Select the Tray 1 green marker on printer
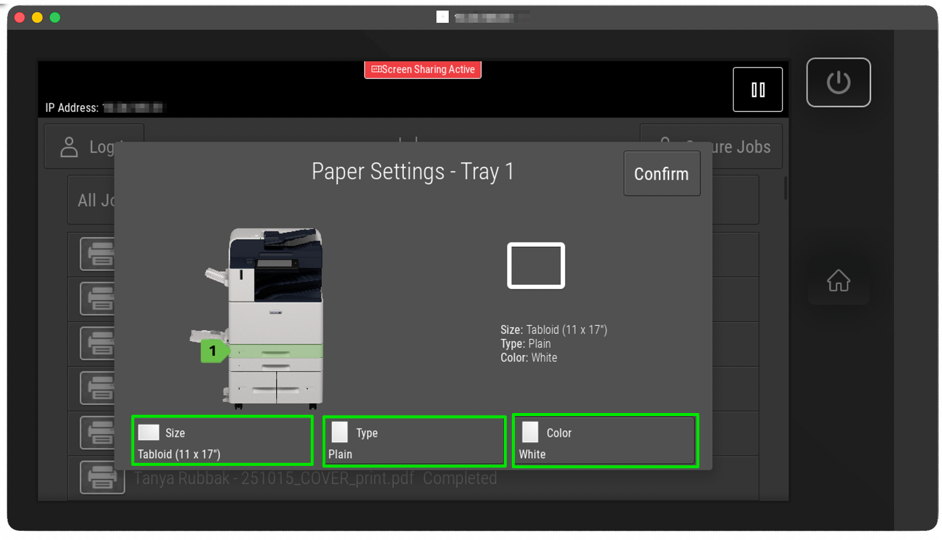 213,351
